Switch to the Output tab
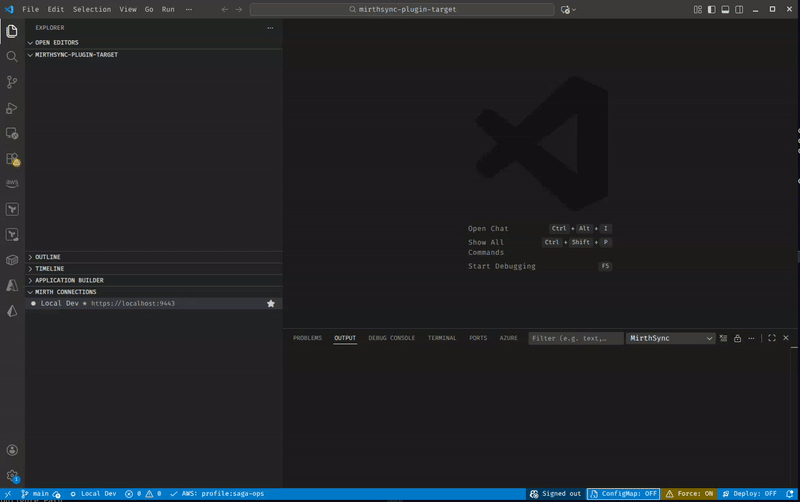Viewport: 800px width, 502px height. (345, 338)
